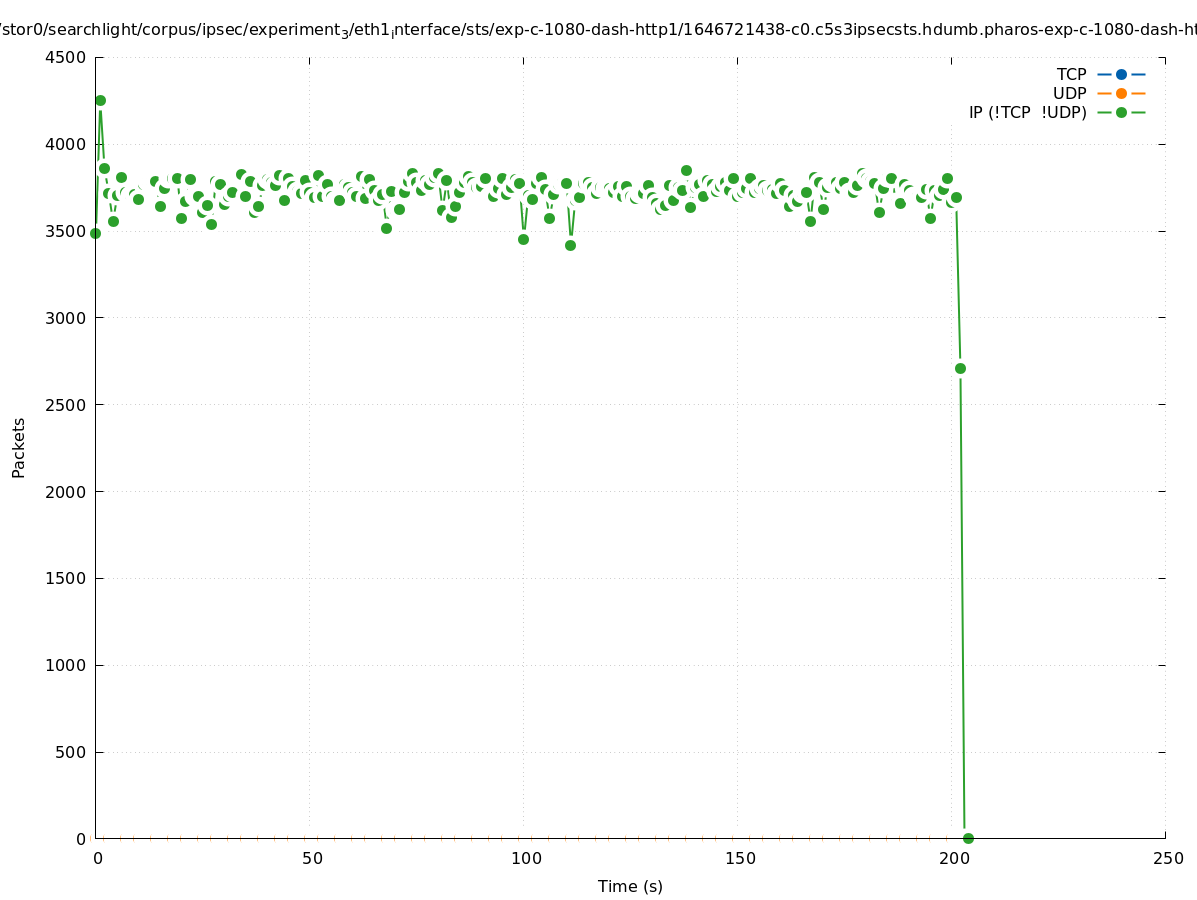Viewport: 1197px width, 900px height.
Task: Click the 50 x-axis tick label
Action: pos(312,858)
